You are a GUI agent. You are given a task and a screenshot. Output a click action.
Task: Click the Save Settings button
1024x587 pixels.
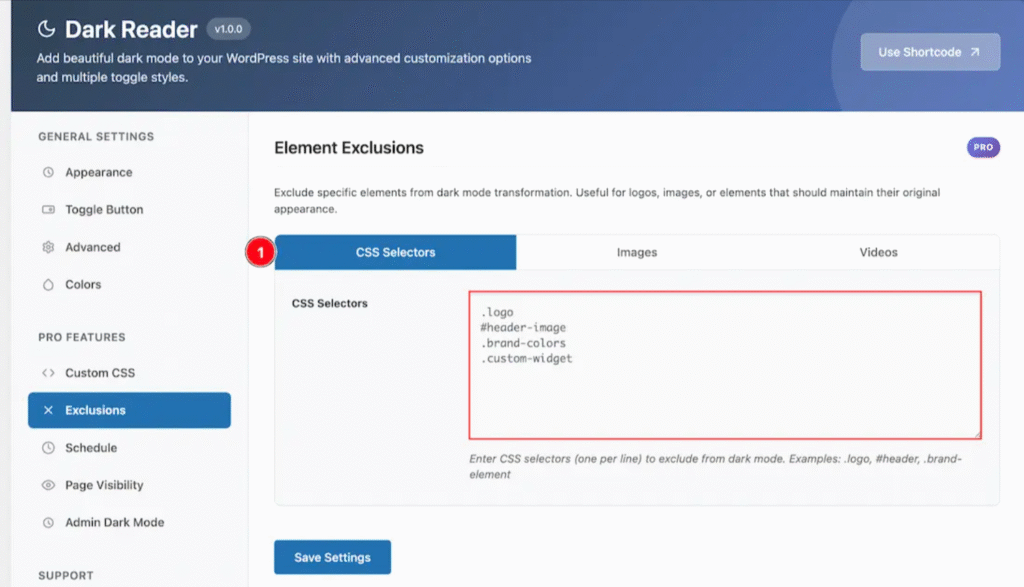[332, 557]
